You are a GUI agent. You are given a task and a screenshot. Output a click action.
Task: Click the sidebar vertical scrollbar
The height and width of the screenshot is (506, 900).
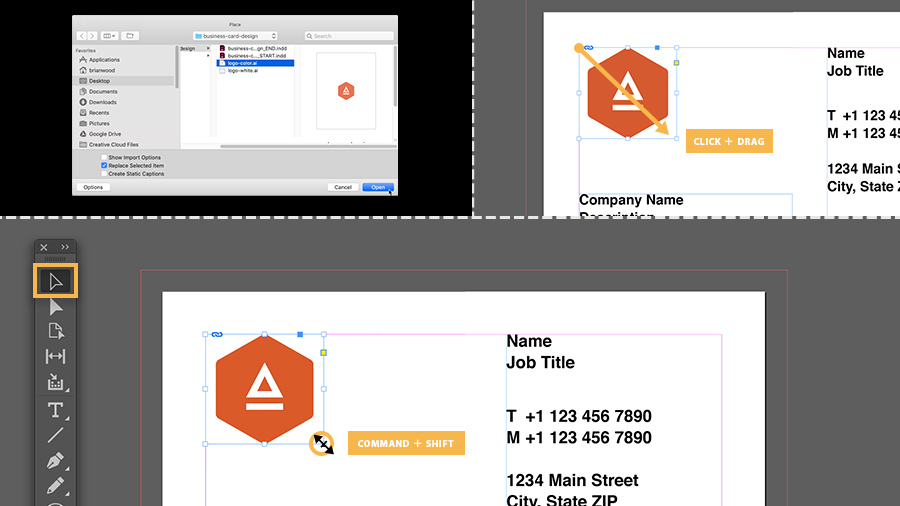click(x=177, y=68)
